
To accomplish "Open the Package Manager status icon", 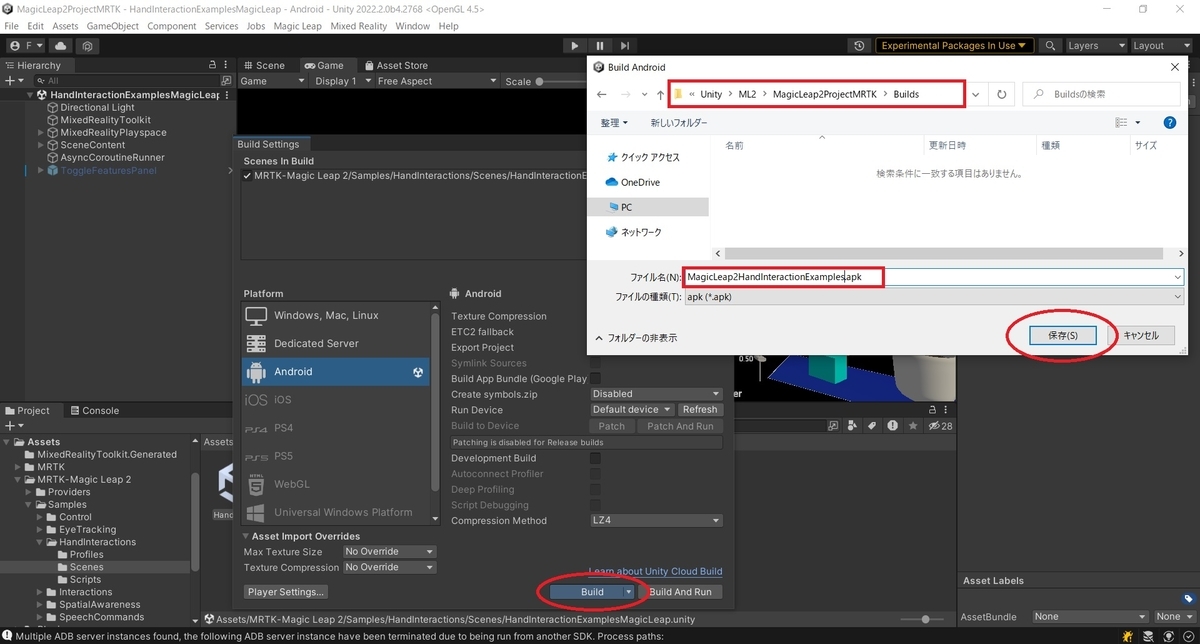I will [88, 46].
